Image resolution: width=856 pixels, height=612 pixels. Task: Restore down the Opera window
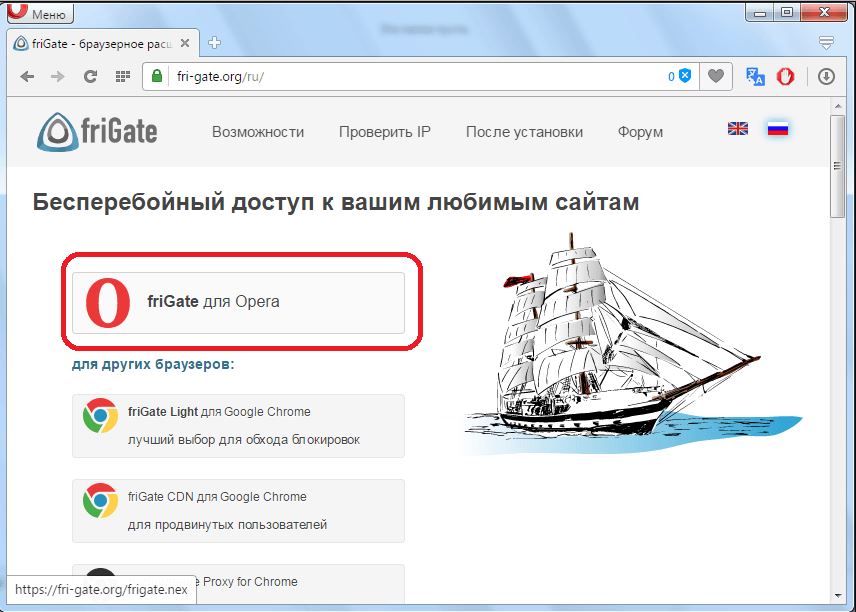click(x=787, y=12)
